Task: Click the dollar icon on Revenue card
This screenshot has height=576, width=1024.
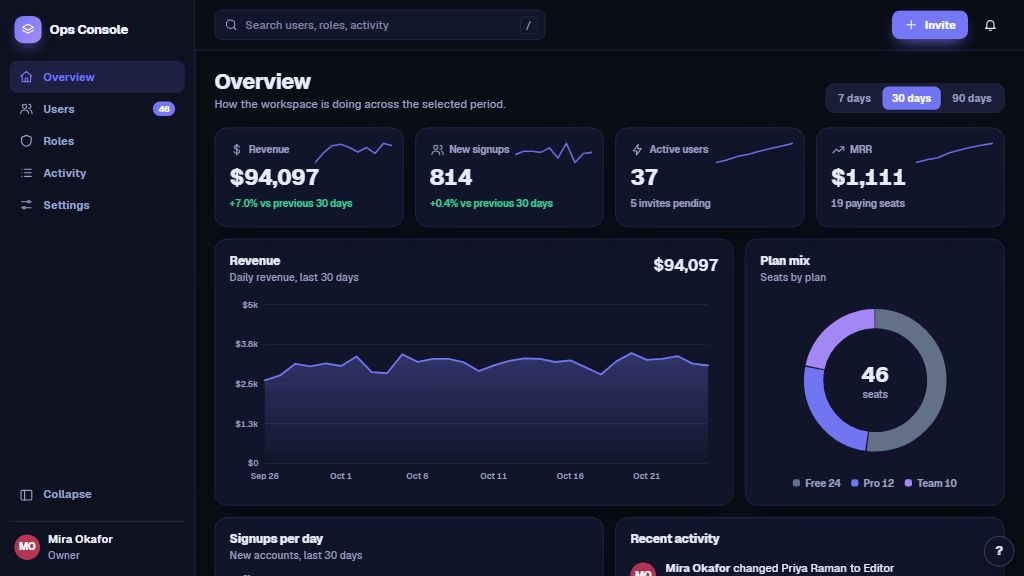Action: [x=236, y=150]
